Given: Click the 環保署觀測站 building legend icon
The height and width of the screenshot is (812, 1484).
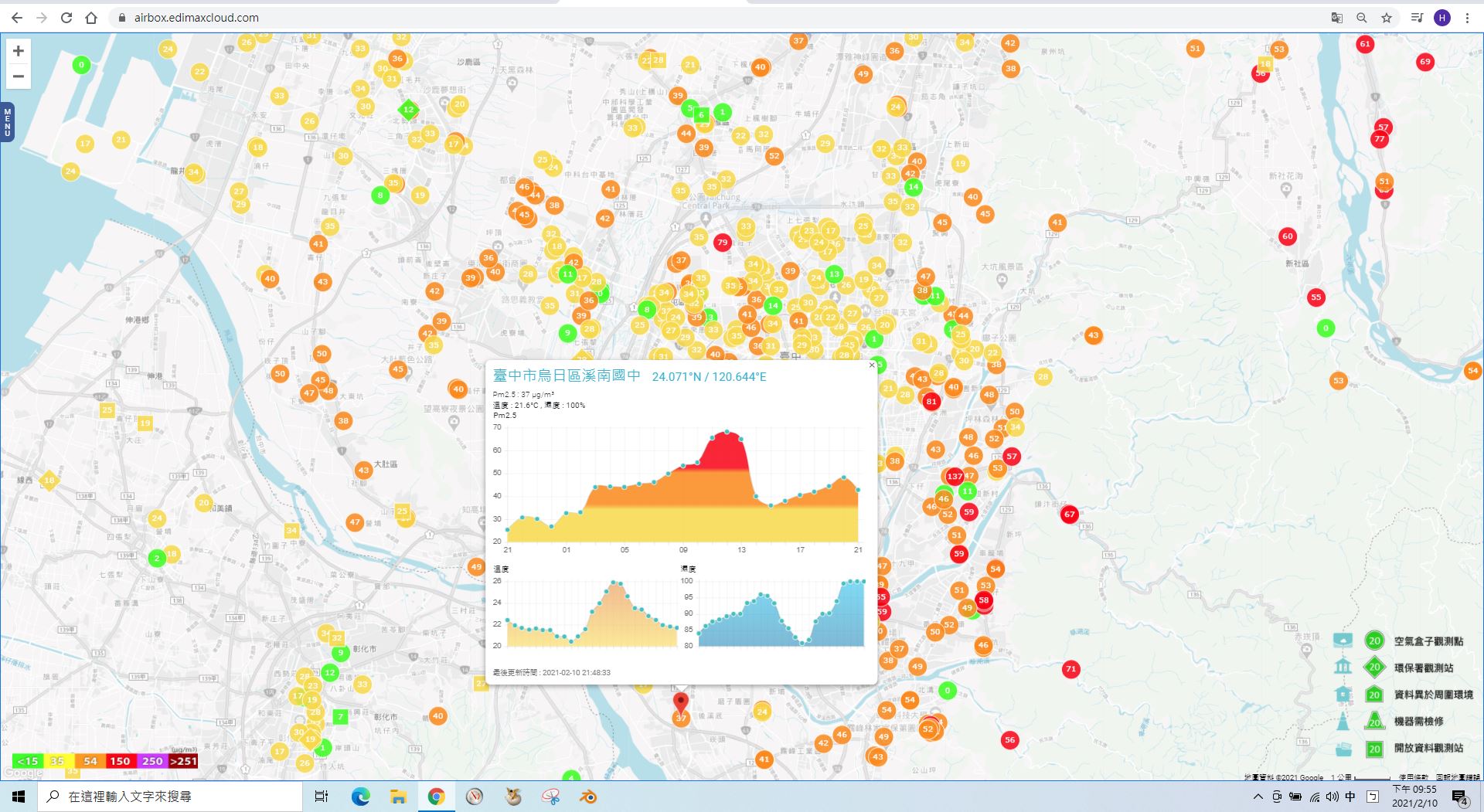Looking at the screenshot, I should [1343, 667].
